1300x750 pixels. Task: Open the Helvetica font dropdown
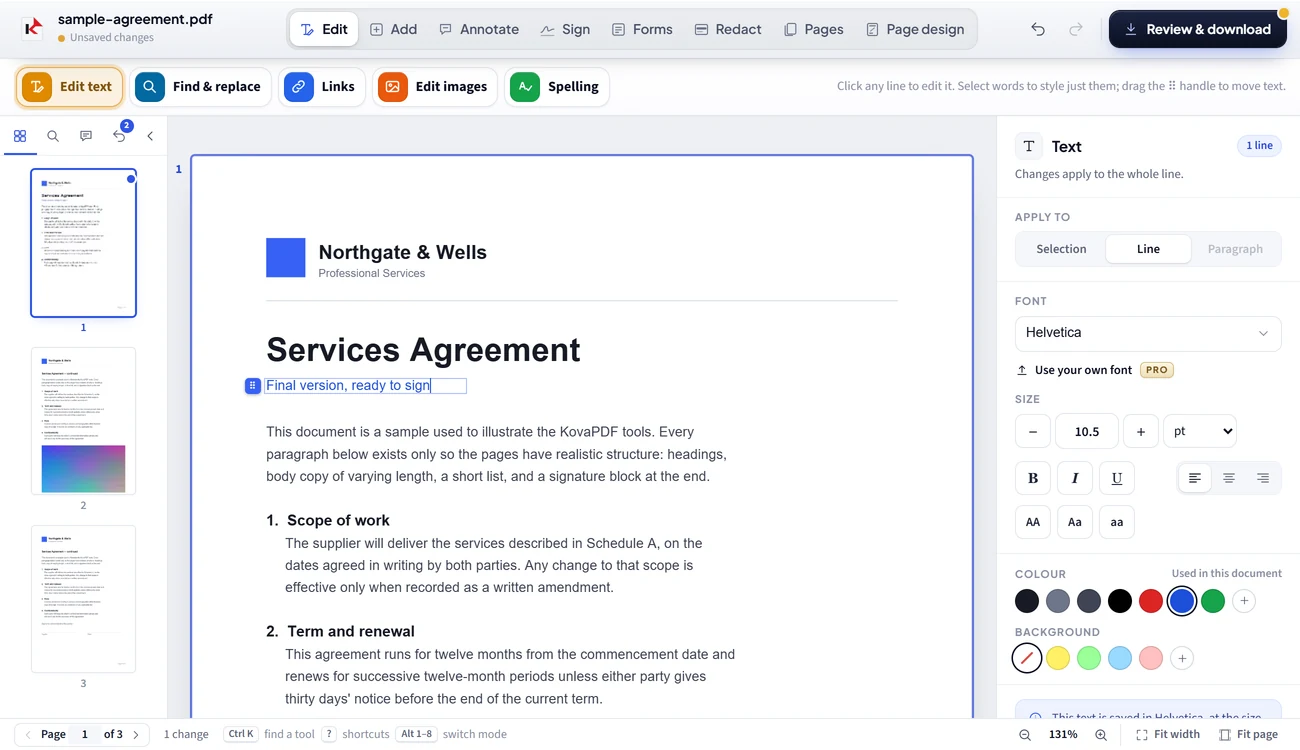pos(1148,333)
